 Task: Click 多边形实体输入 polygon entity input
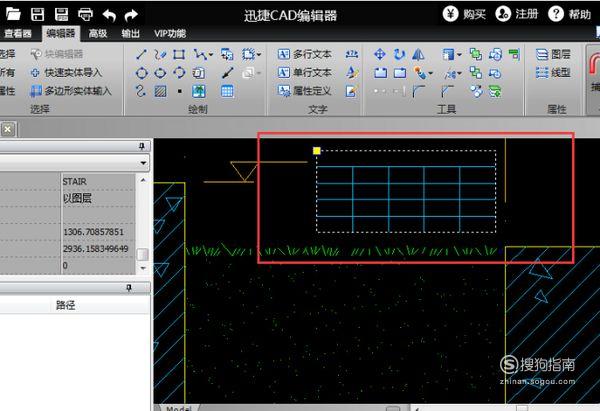tap(71, 91)
